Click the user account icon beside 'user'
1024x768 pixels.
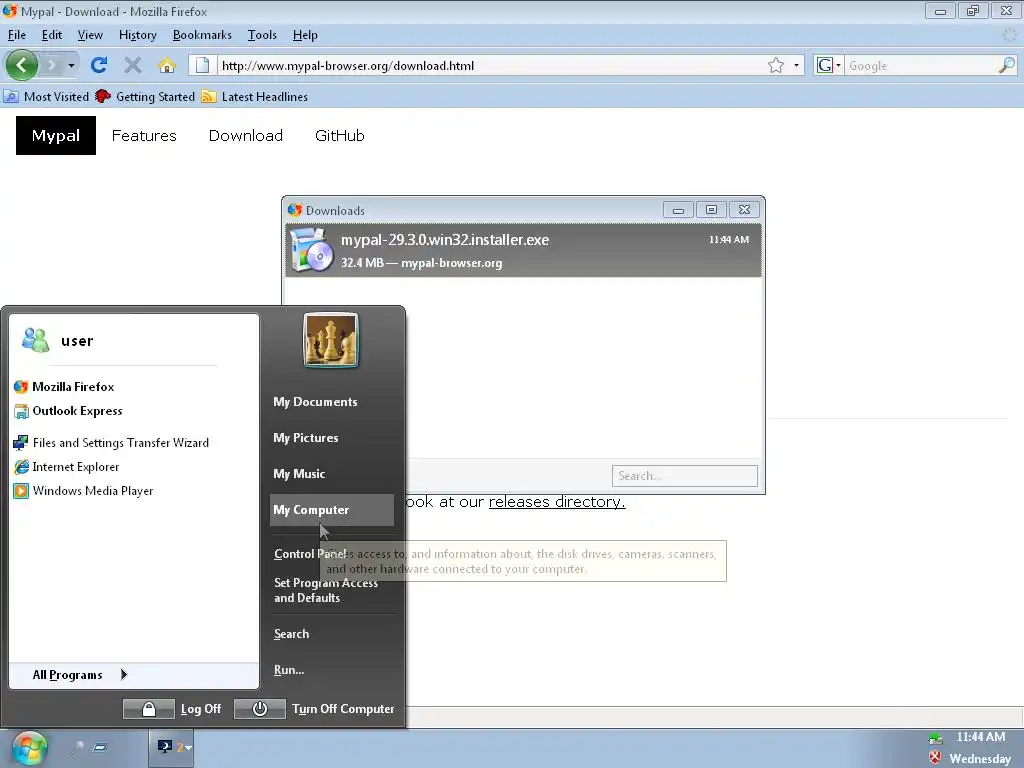[35, 340]
